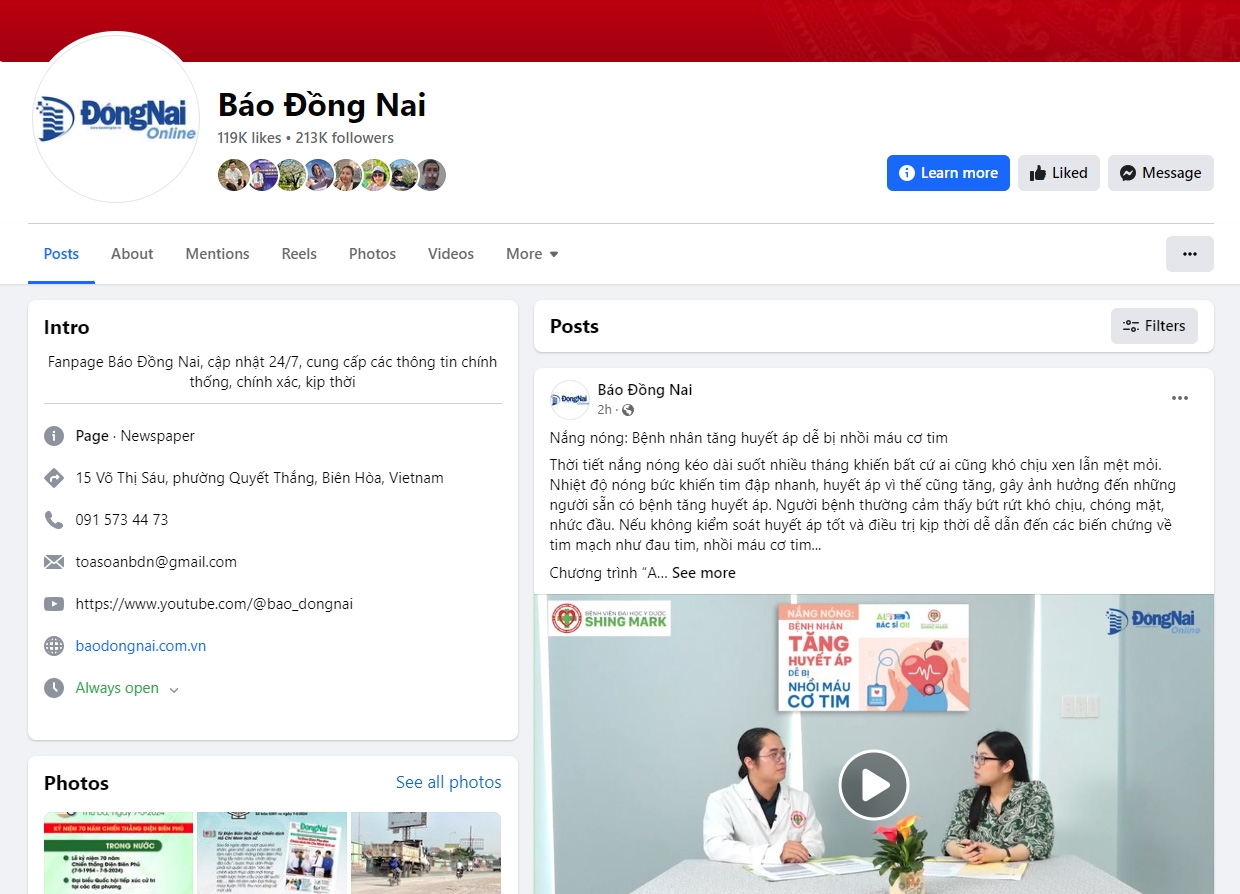Open the post's 2h timestamp
This screenshot has width=1240, height=894.
[x=605, y=410]
